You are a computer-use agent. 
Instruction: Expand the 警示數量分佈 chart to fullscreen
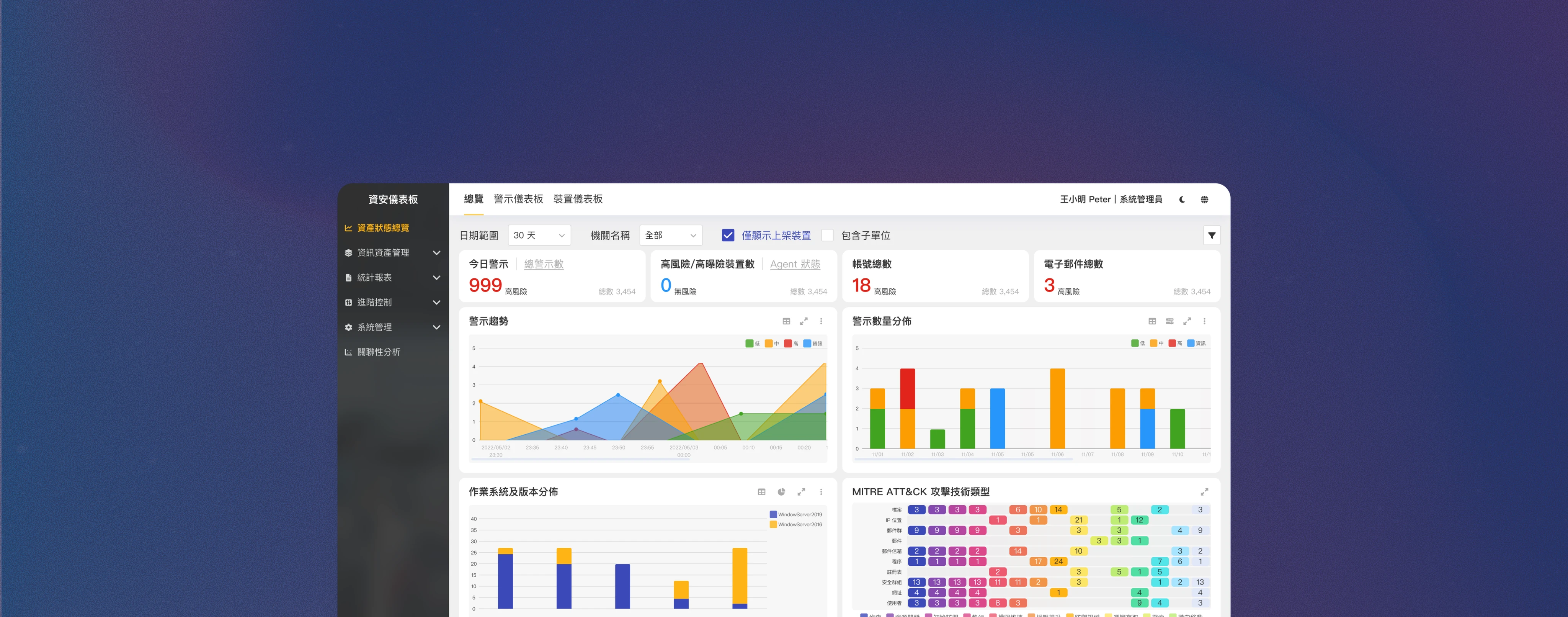tap(1186, 321)
